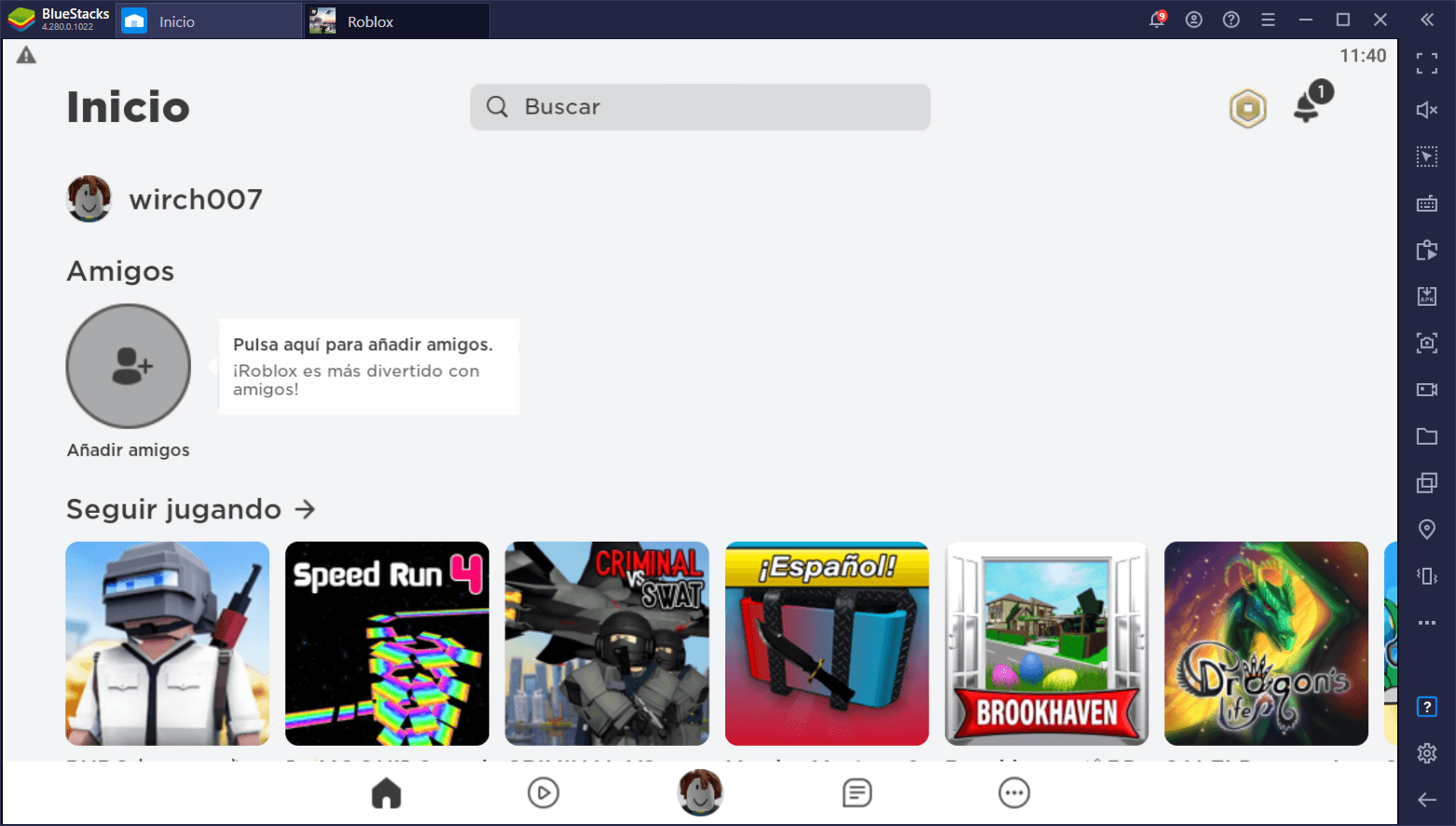This screenshot has width=1456, height=826.
Task: Open the ¡Español! game thumbnail
Action: point(827,643)
